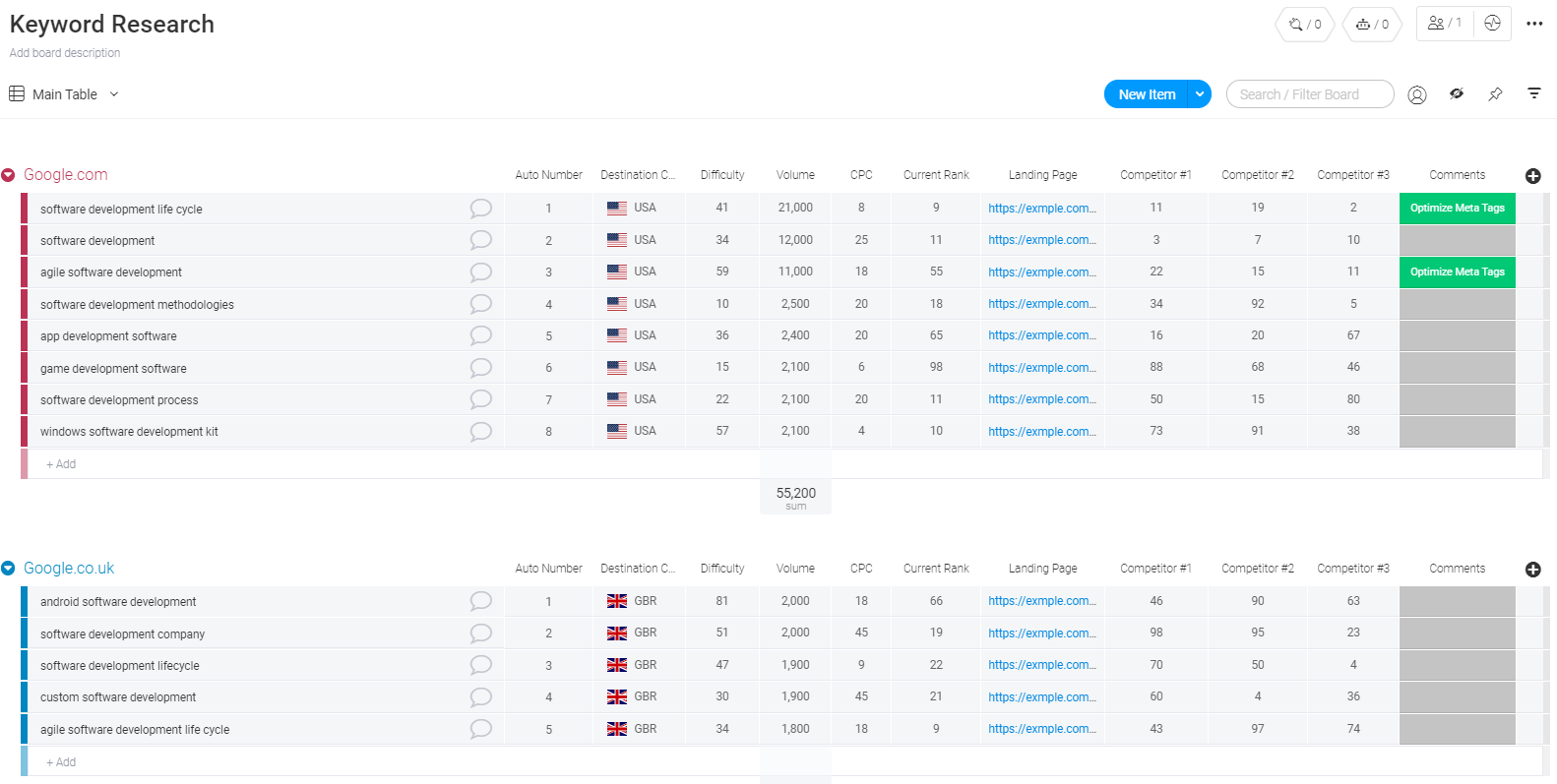The image size is (1557, 784).
Task: Open the three-dot board options menu
Action: pos(1534,24)
